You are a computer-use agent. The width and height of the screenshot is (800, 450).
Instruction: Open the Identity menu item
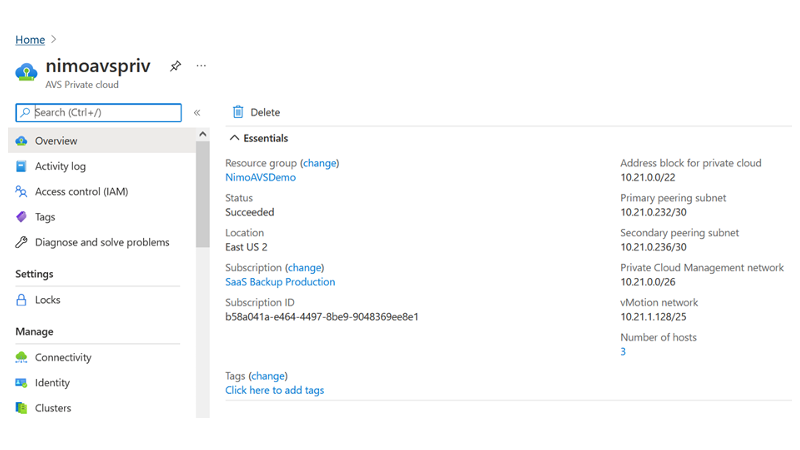pos(52,383)
